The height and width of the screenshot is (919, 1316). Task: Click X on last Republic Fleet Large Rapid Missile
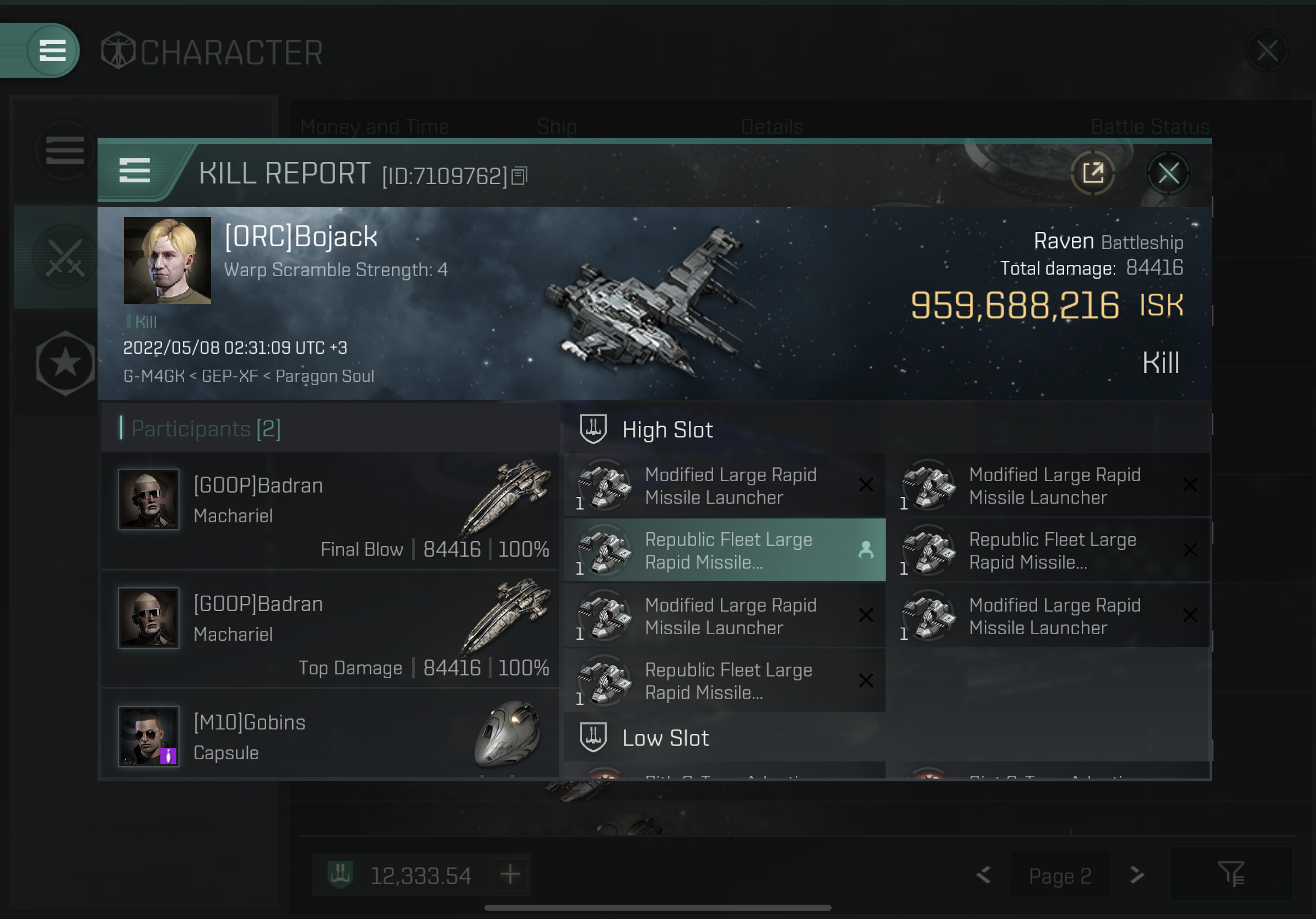(866, 680)
